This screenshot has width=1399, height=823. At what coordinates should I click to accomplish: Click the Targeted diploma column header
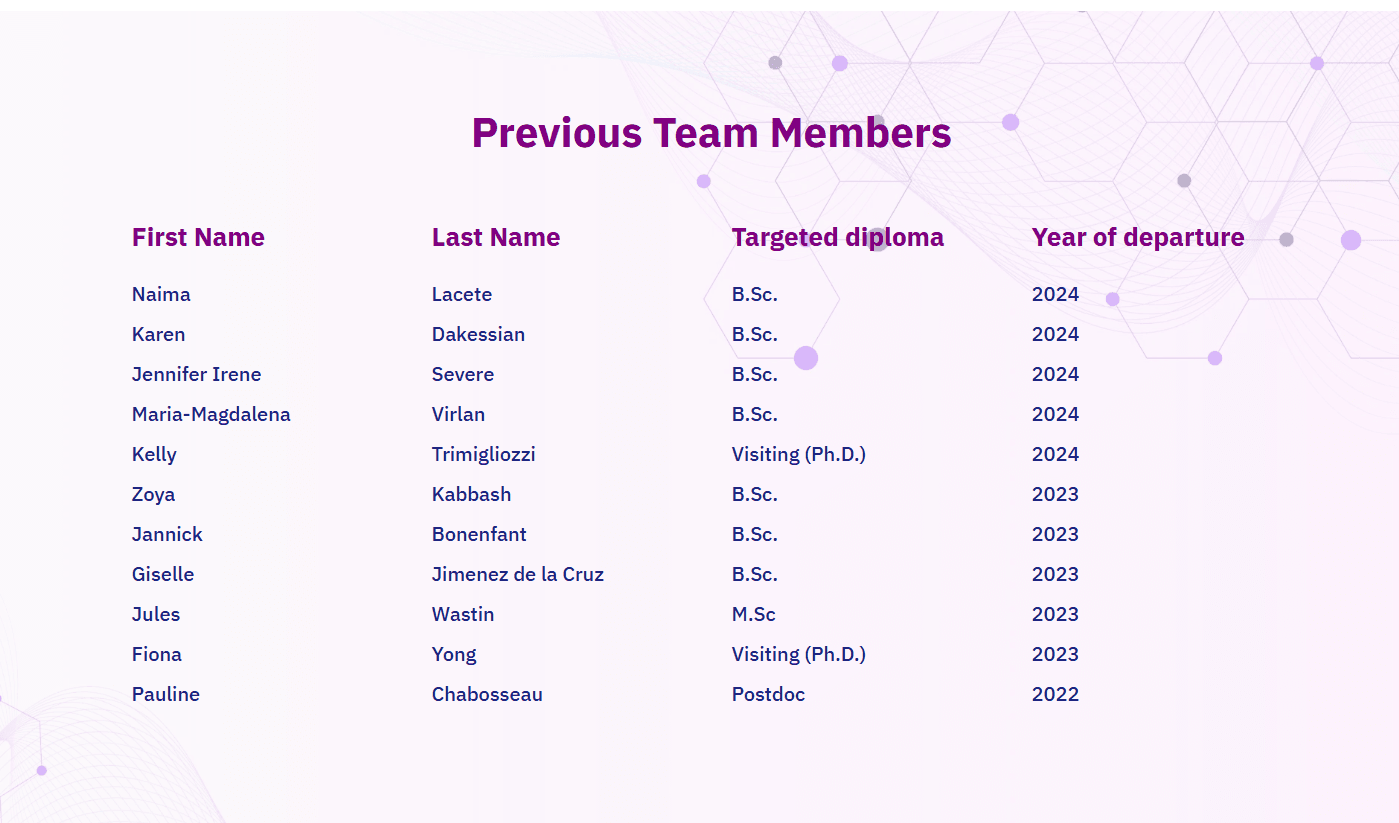pos(838,237)
